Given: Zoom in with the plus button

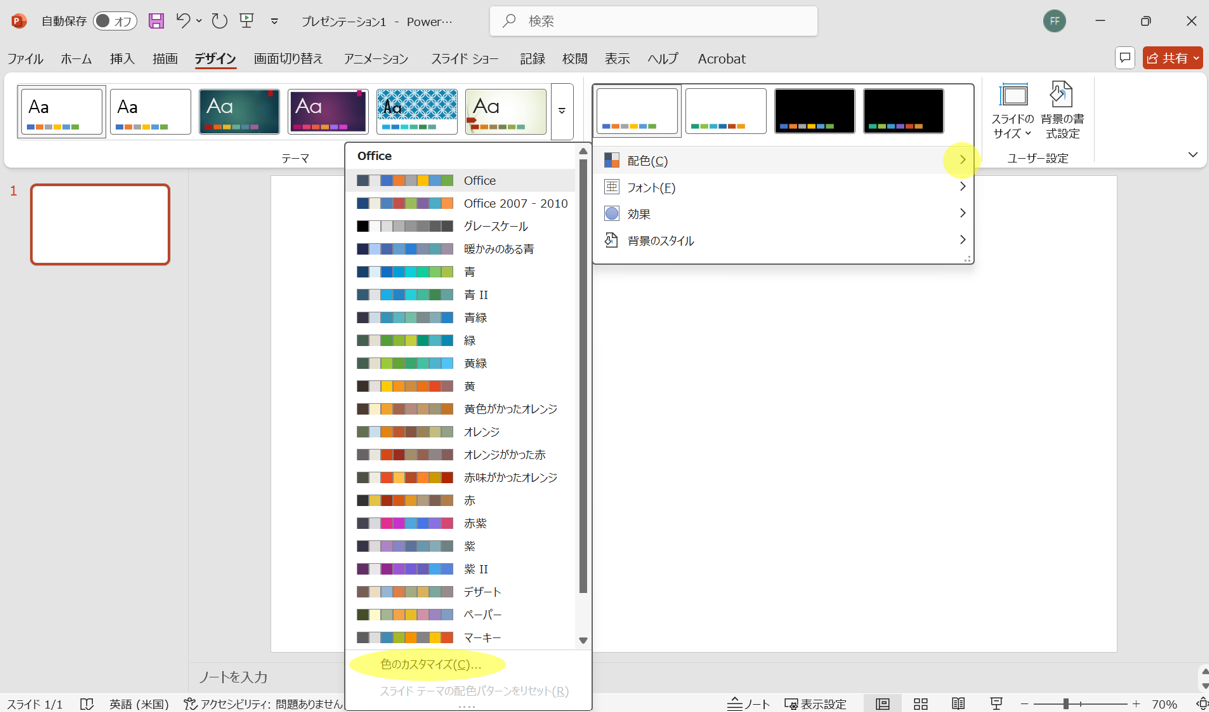Looking at the screenshot, I should coord(1136,704).
